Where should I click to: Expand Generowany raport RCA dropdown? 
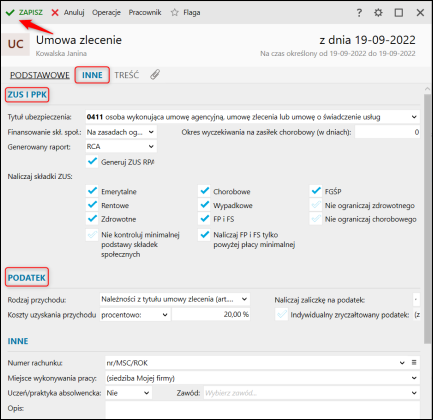tap(151, 146)
